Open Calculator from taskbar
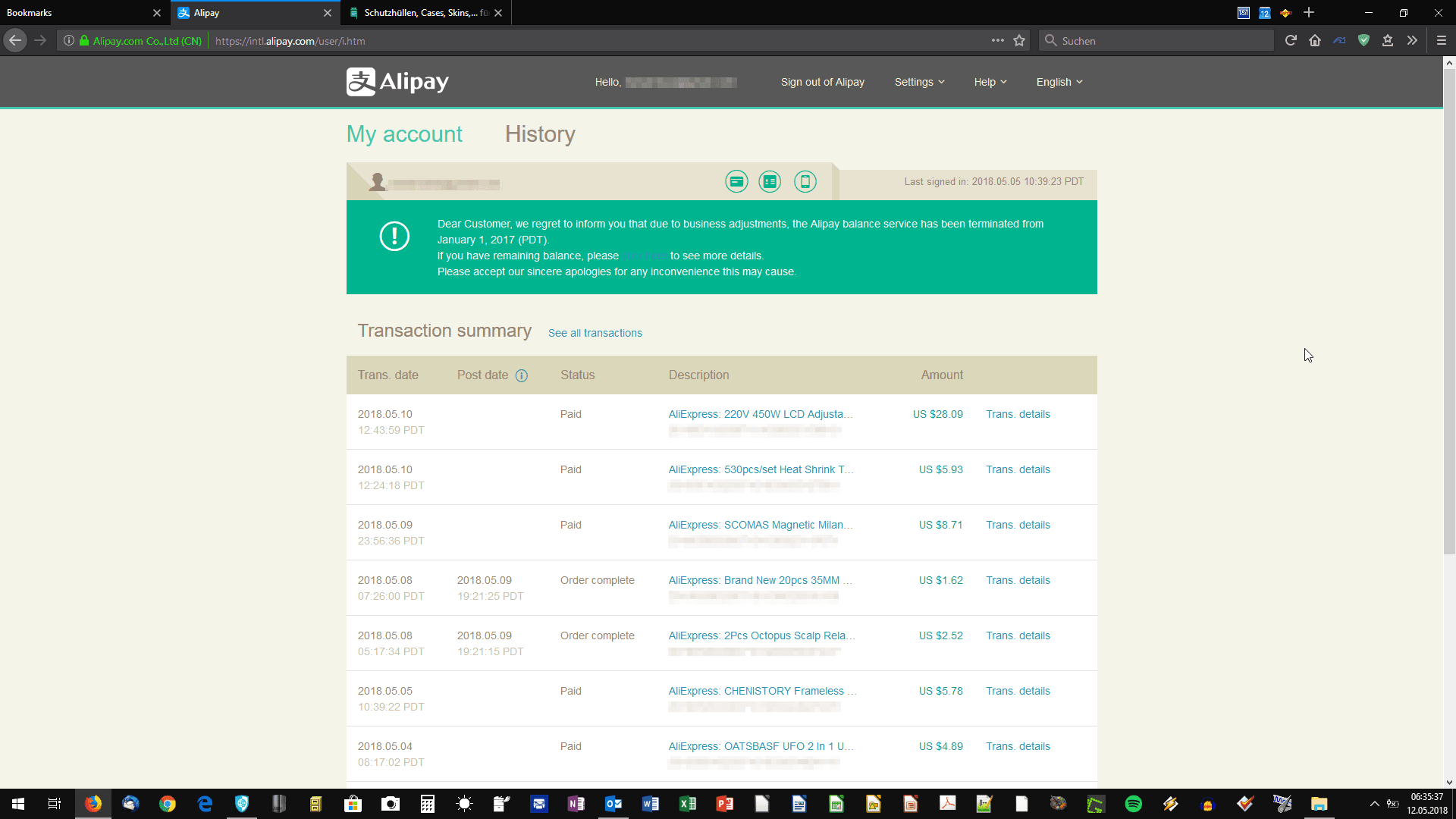Image resolution: width=1456 pixels, height=819 pixels. [428, 804]
